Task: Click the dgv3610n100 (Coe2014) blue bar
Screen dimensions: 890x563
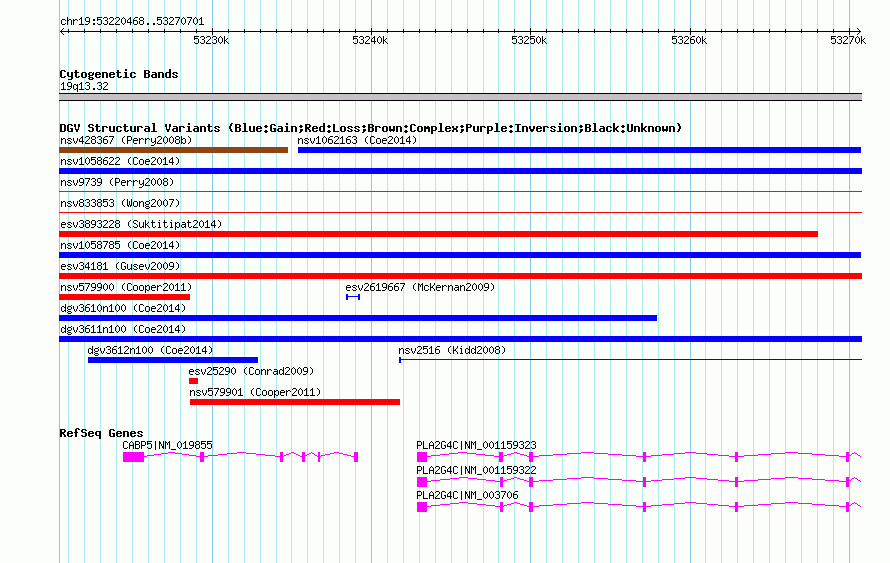Action: (x=358, y=318)
